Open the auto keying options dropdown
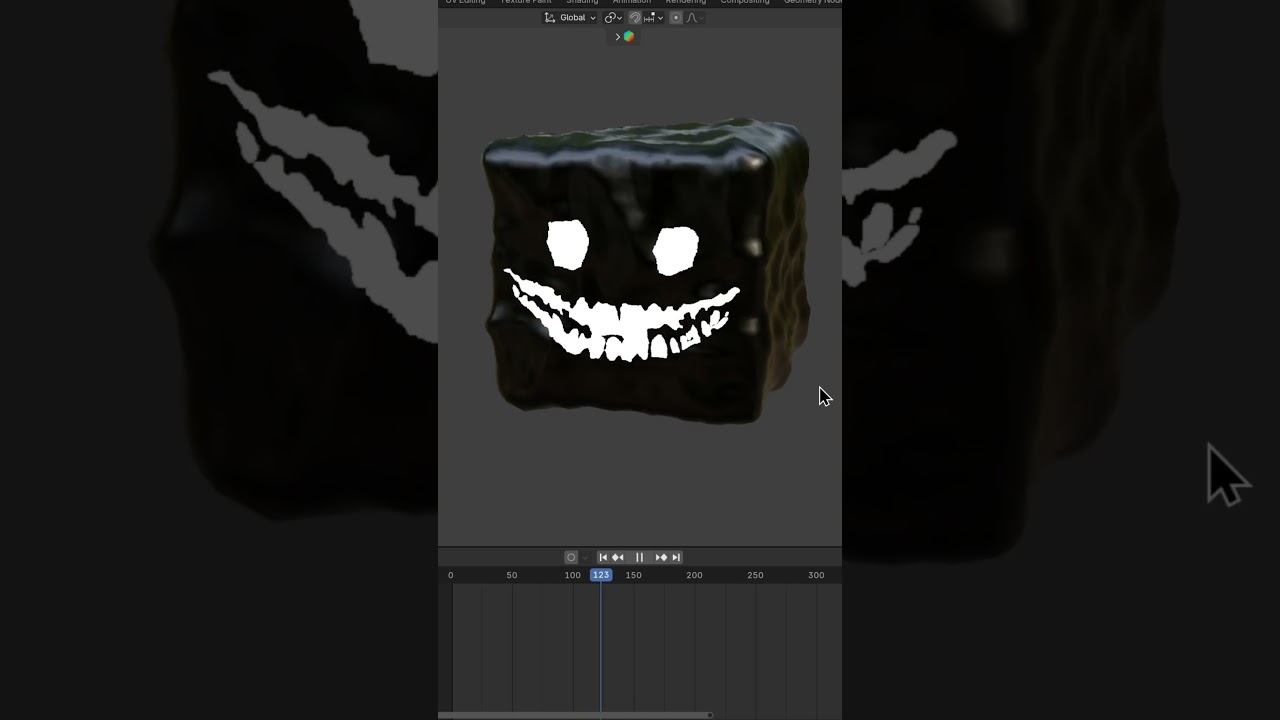The height and width of the screenshot is (720, 1280). click(585, 557)
